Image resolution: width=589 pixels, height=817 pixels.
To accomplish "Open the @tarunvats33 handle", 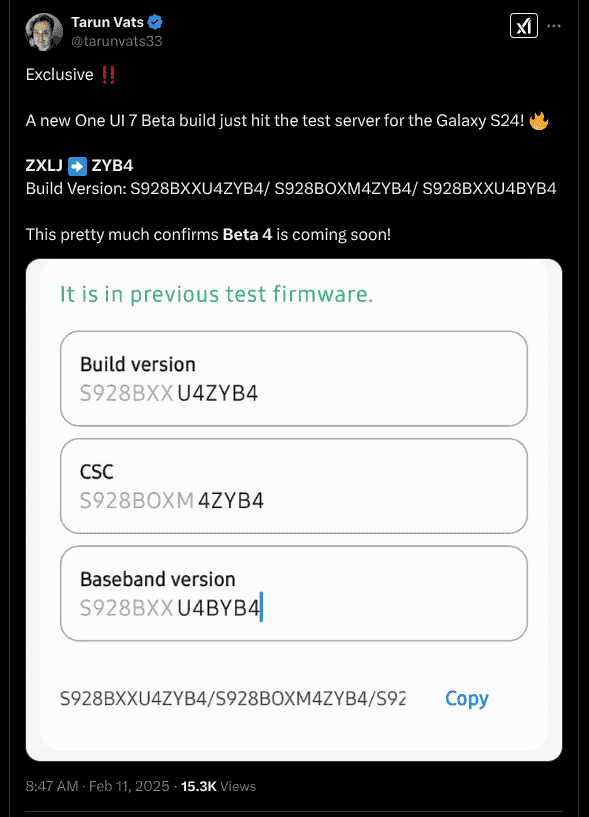I will (x=117, y=41).
